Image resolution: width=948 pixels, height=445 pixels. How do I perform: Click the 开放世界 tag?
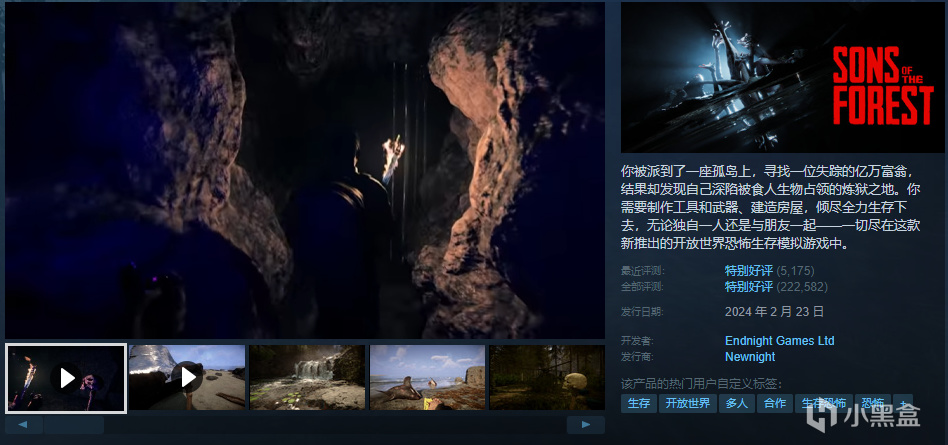pyautogui.click(x=688, y=403)
